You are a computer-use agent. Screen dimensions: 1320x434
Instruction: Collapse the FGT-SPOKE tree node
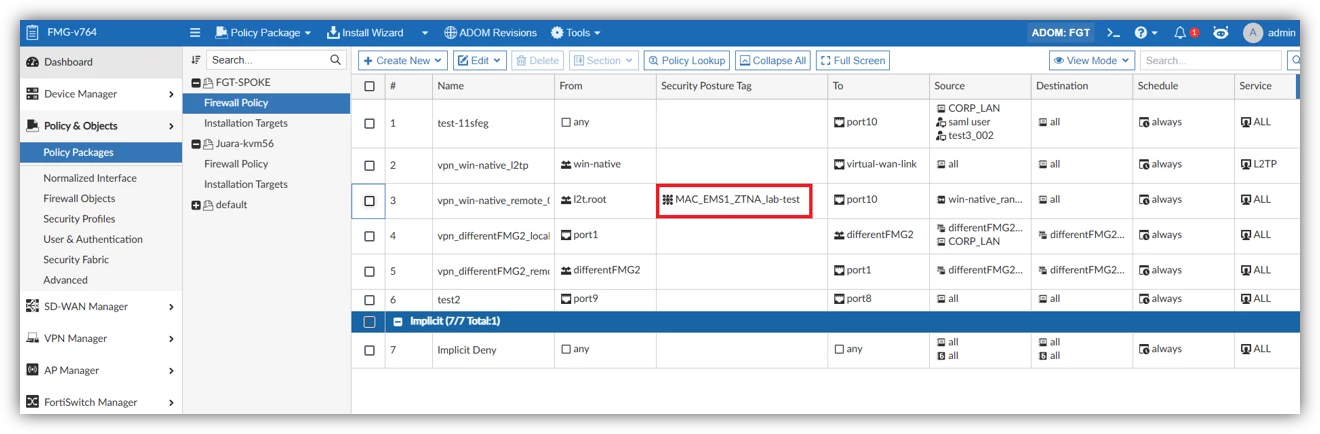pos(195,83)
